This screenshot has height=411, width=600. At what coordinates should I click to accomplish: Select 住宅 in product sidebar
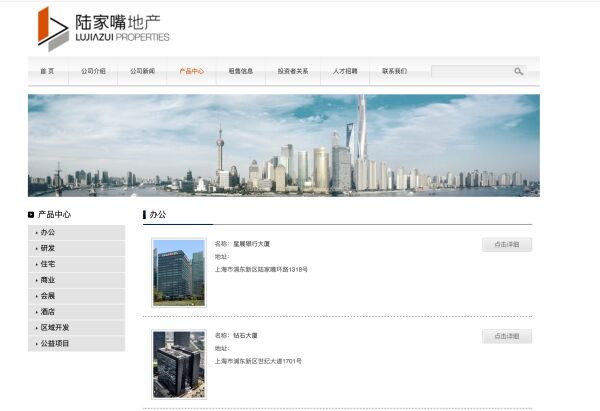coord(48,264)
